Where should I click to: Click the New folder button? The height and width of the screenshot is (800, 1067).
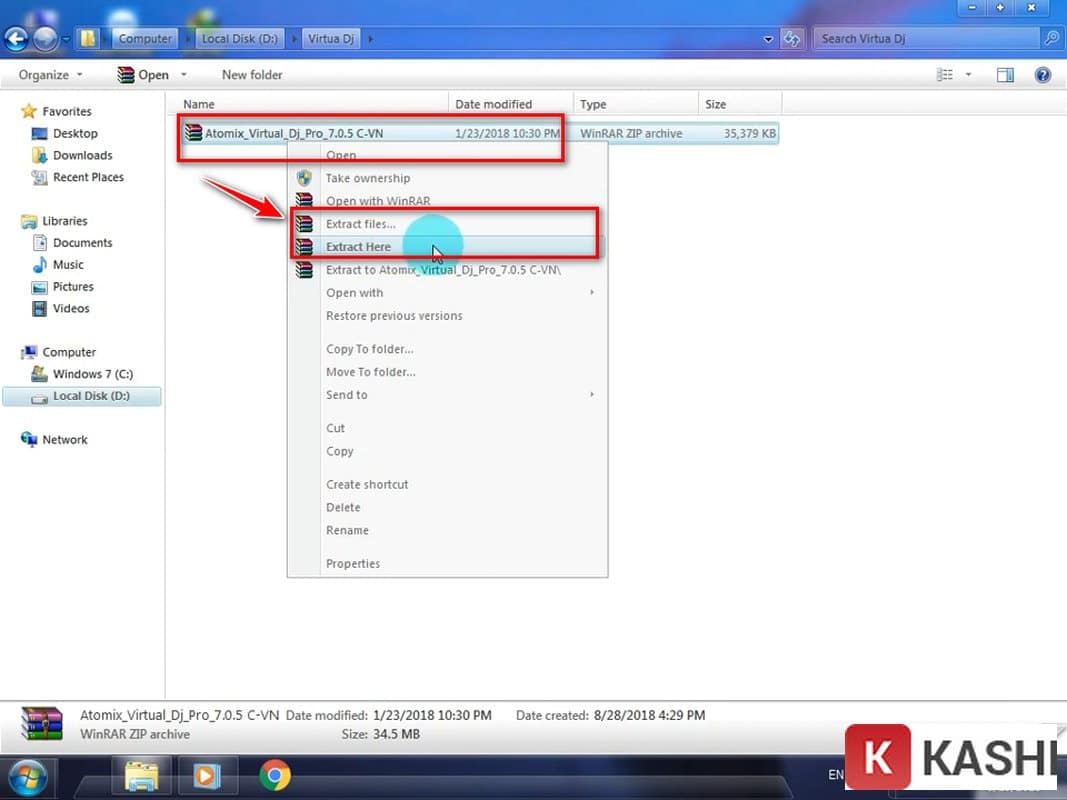[x=252, y=75]
